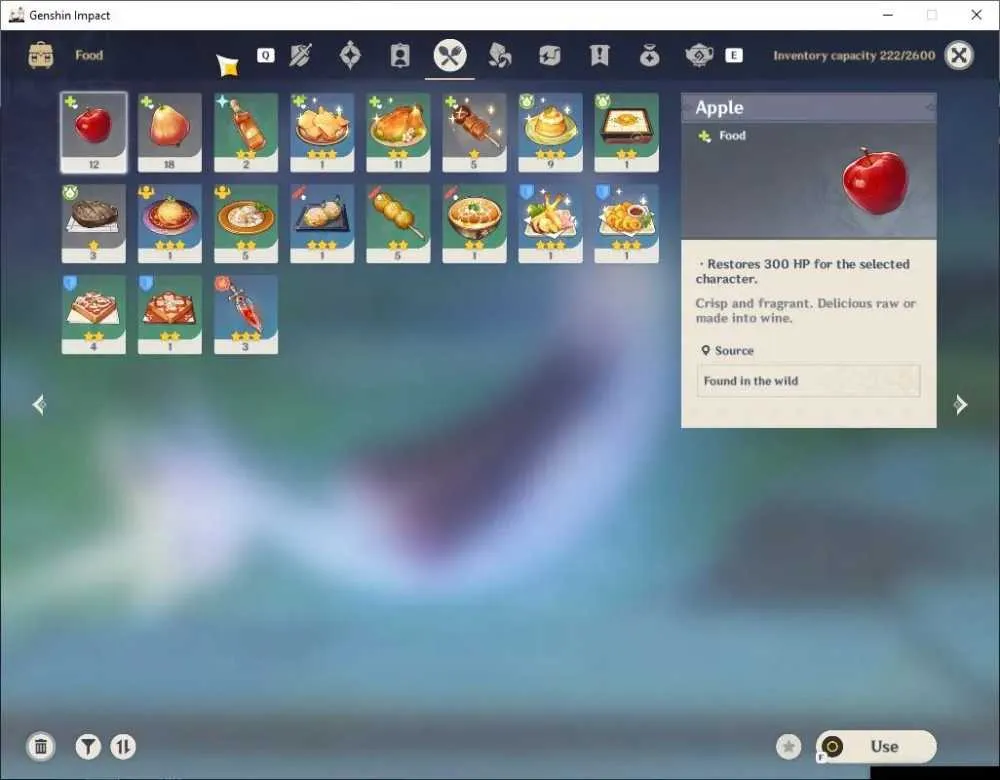Click the trash can delete icon
The height and width of the screenshot is (780, 1000).
41,746
